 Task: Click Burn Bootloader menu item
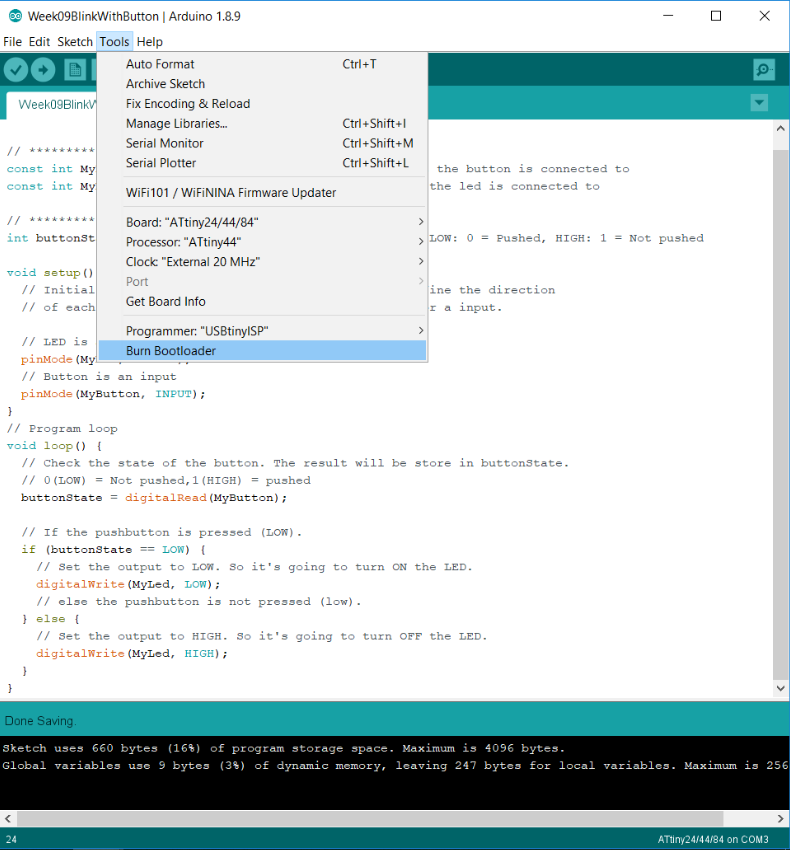[262, 351]
